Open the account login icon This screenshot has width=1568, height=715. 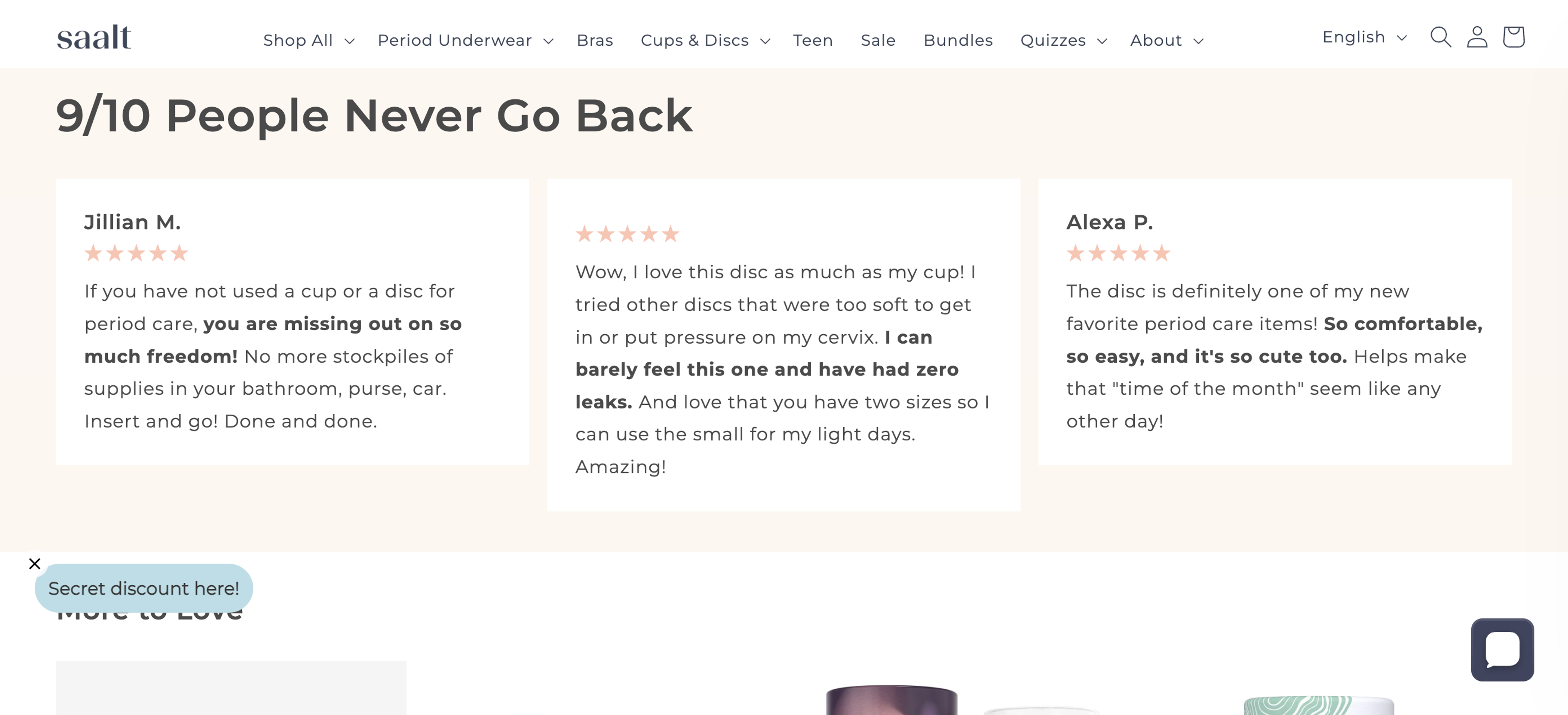tap(1477, 37)
